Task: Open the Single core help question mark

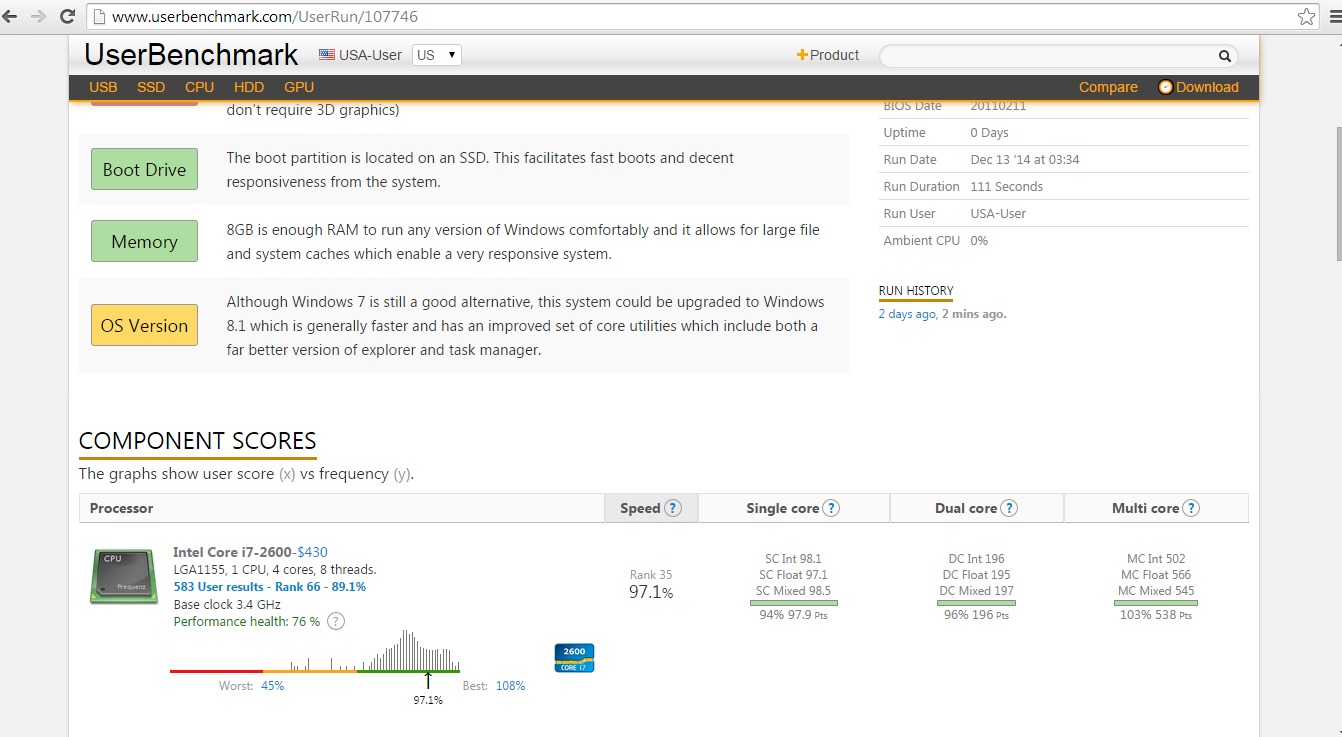Action: click(831, 508)
